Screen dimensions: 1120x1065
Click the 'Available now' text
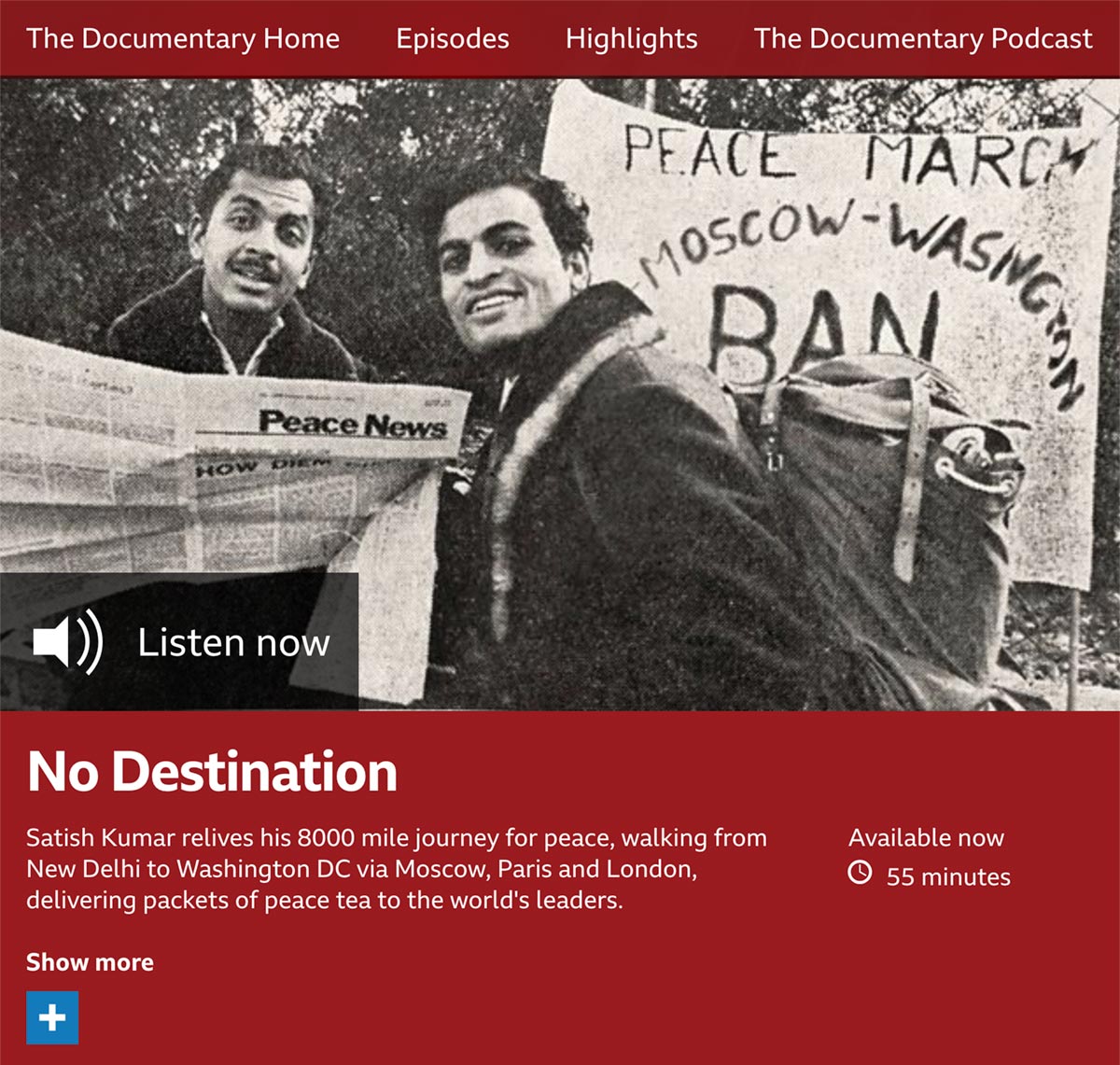pos(926,837)
